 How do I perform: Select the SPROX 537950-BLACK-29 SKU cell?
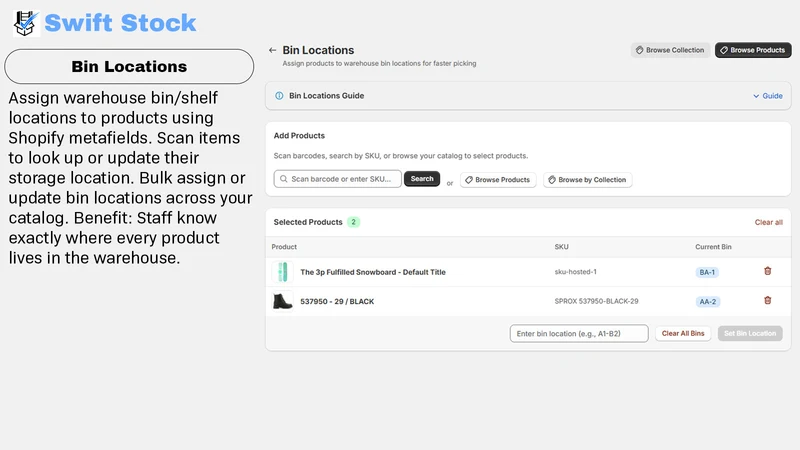coord(596,302)
